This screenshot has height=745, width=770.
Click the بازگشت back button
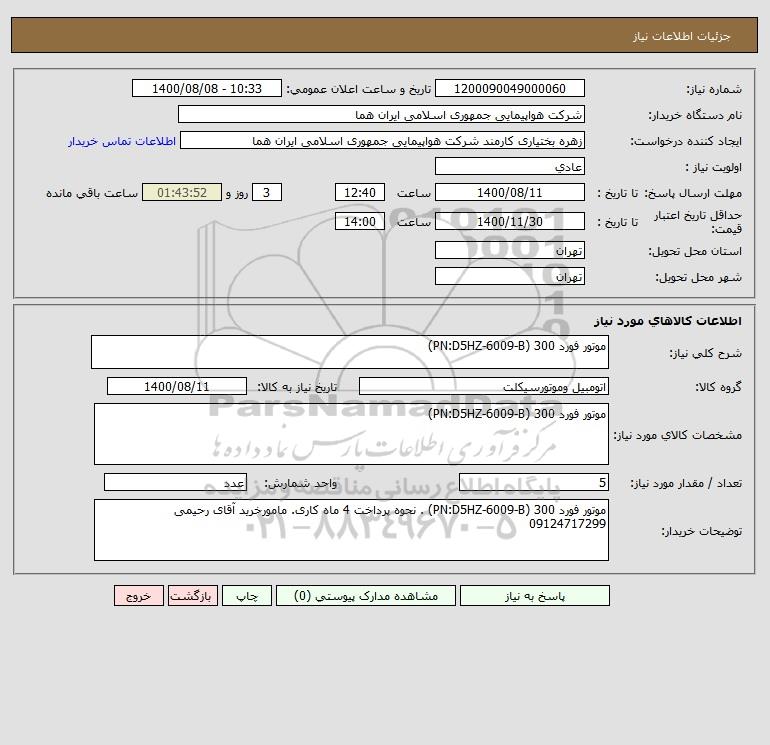pos(192,596)
